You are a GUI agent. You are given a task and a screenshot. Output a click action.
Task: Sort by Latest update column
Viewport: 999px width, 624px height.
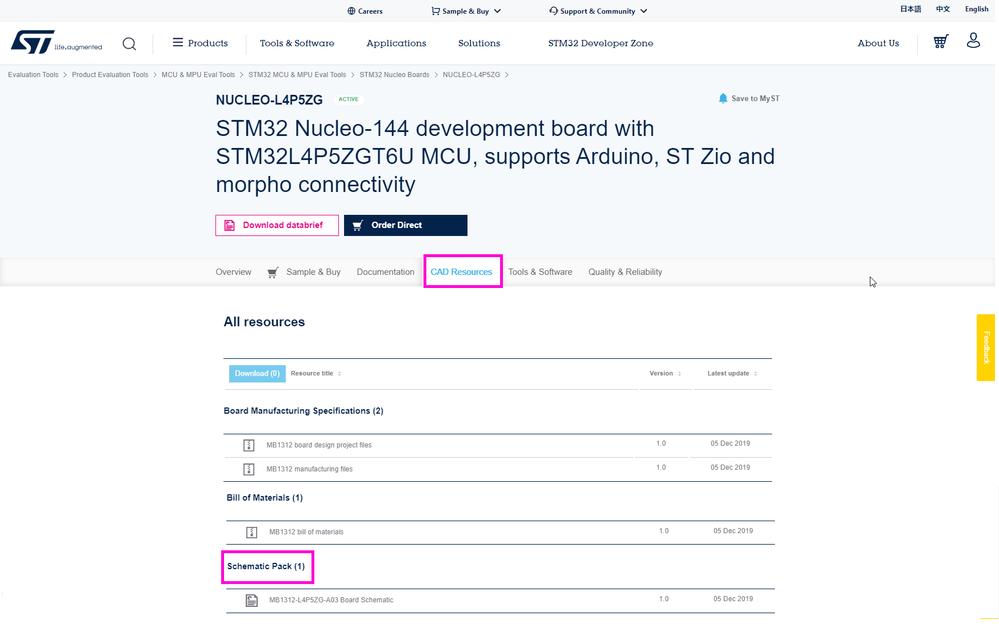732,373
